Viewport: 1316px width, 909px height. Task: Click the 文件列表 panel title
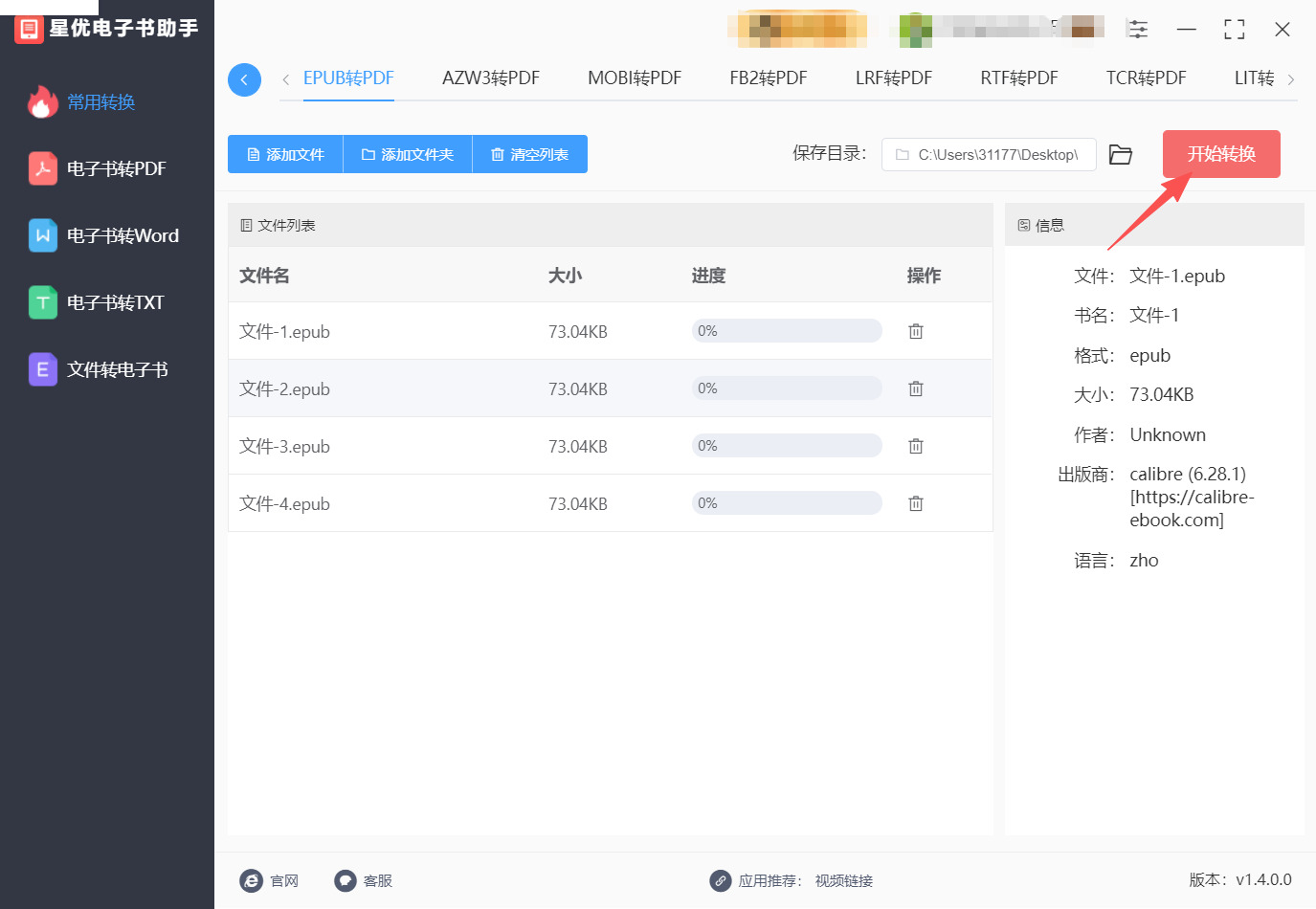click(x=286, y=226)
